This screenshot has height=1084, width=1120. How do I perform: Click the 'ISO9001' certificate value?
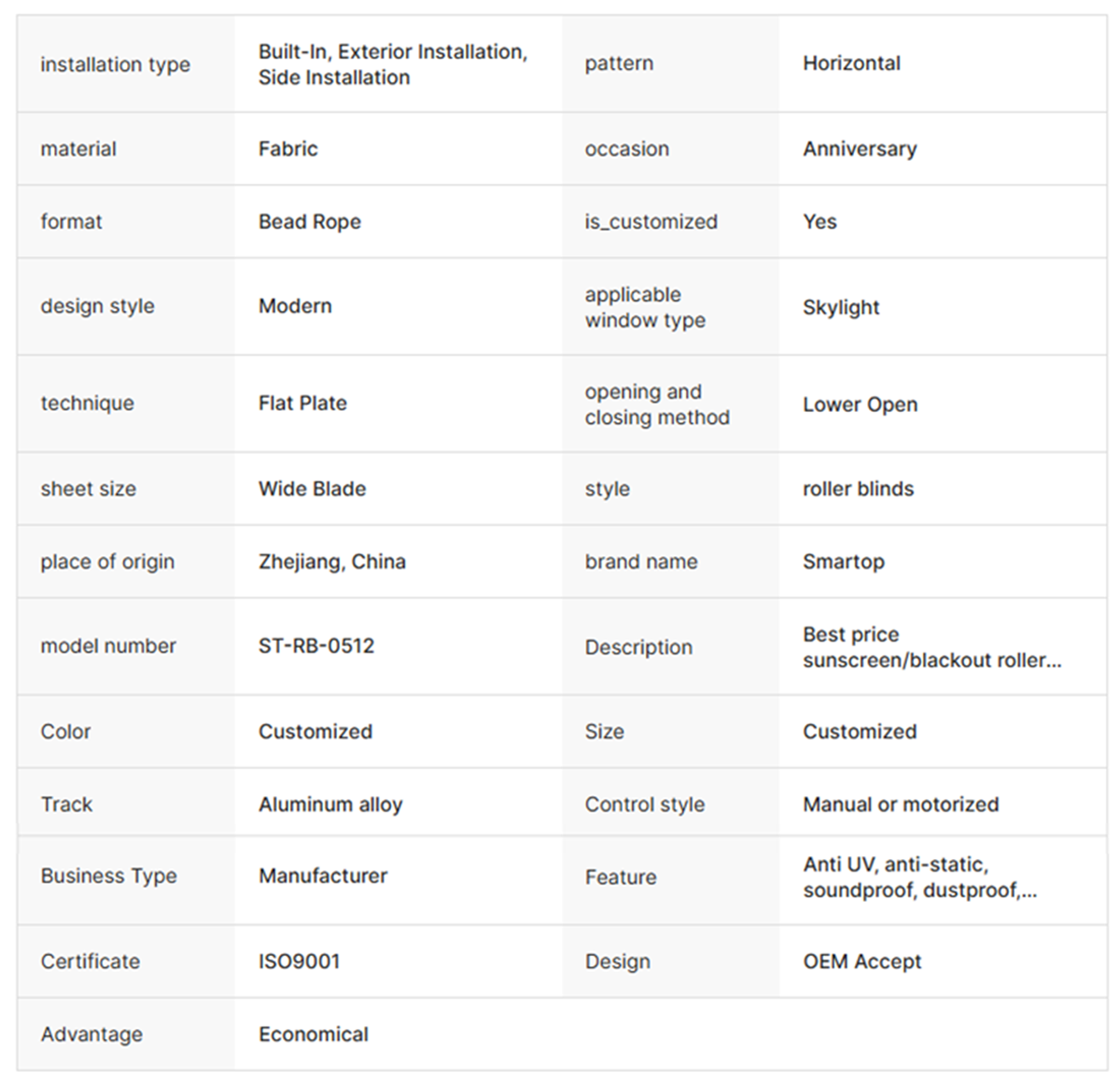coord(299,961)
